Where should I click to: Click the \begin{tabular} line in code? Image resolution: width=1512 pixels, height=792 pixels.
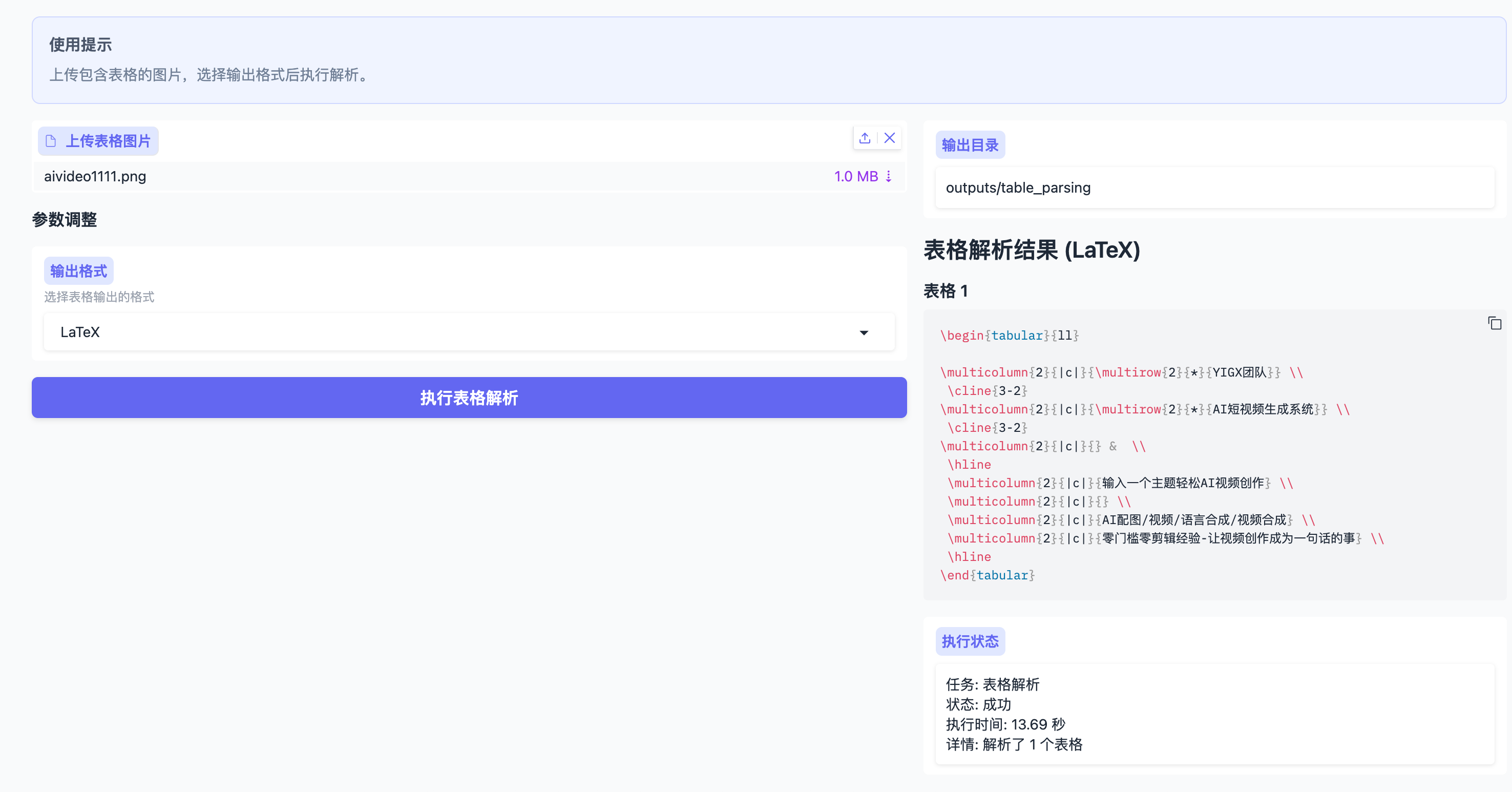click(1009, 336)
